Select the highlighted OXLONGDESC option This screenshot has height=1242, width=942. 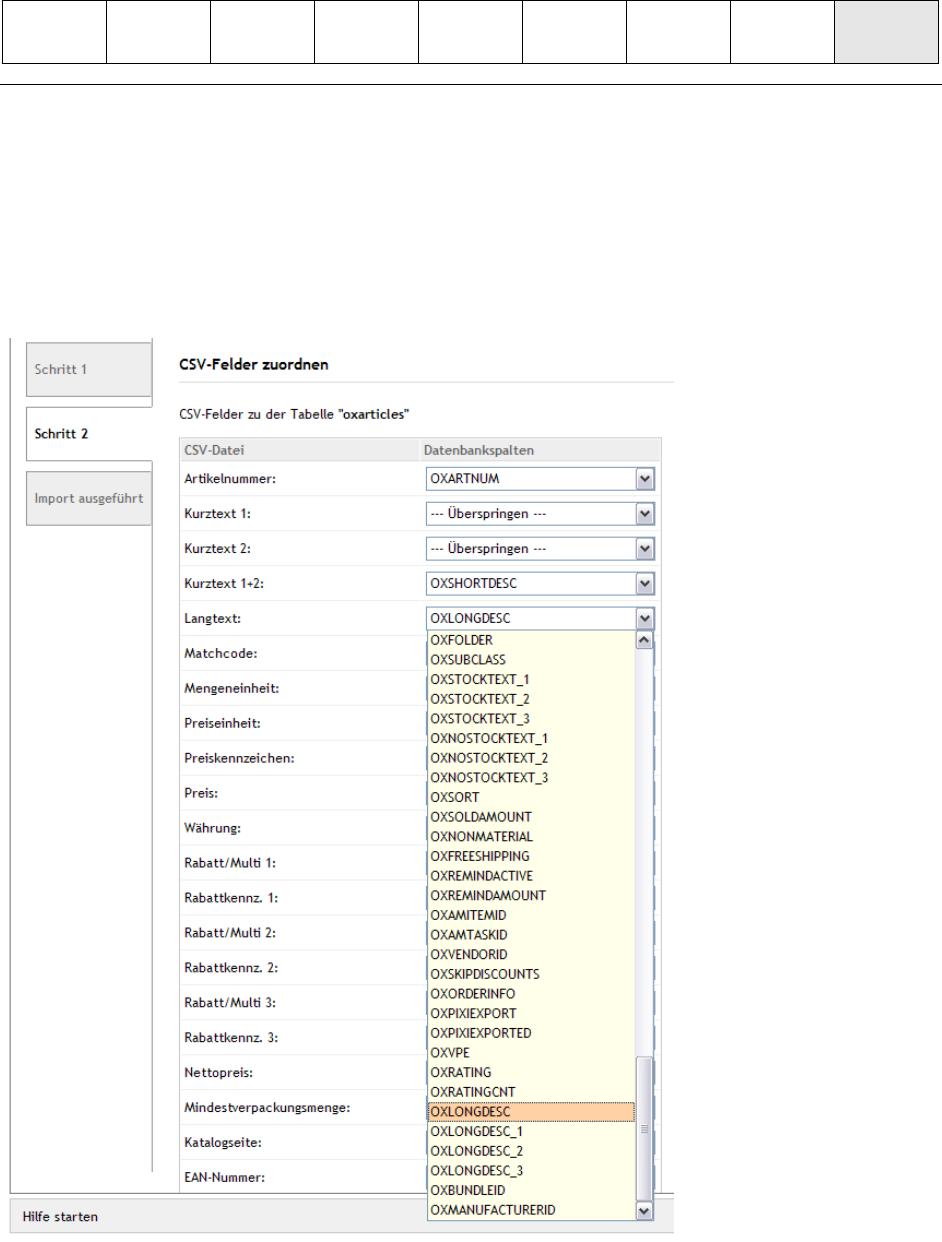click(531, 1112)
